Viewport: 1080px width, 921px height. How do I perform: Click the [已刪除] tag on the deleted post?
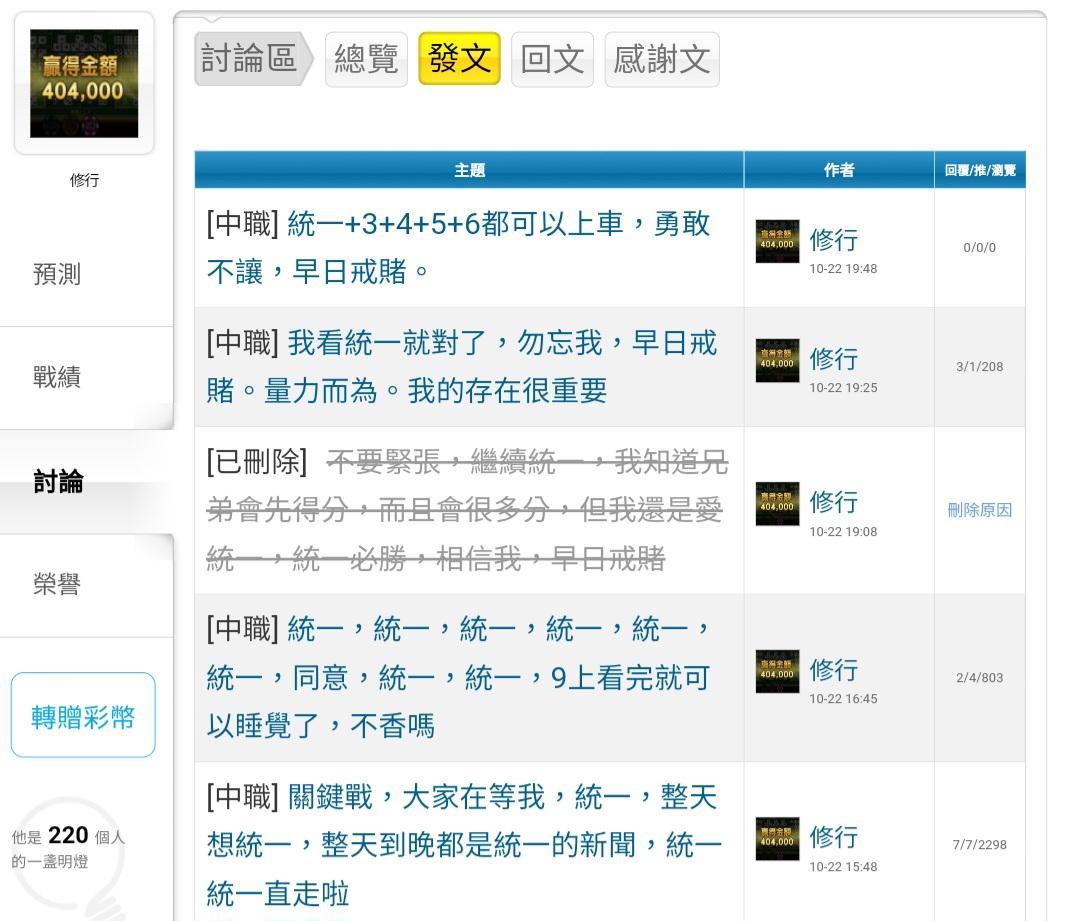[257, 462]
